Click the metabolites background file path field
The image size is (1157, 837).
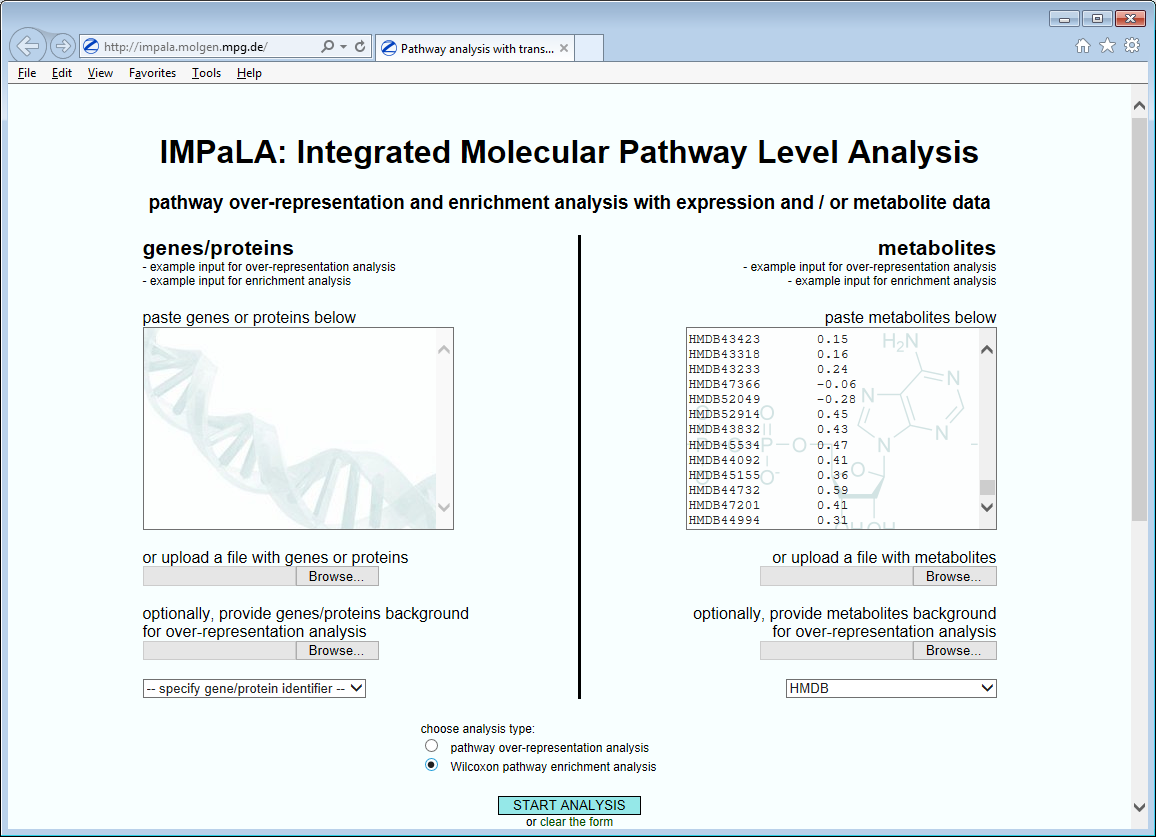(836, 650)
